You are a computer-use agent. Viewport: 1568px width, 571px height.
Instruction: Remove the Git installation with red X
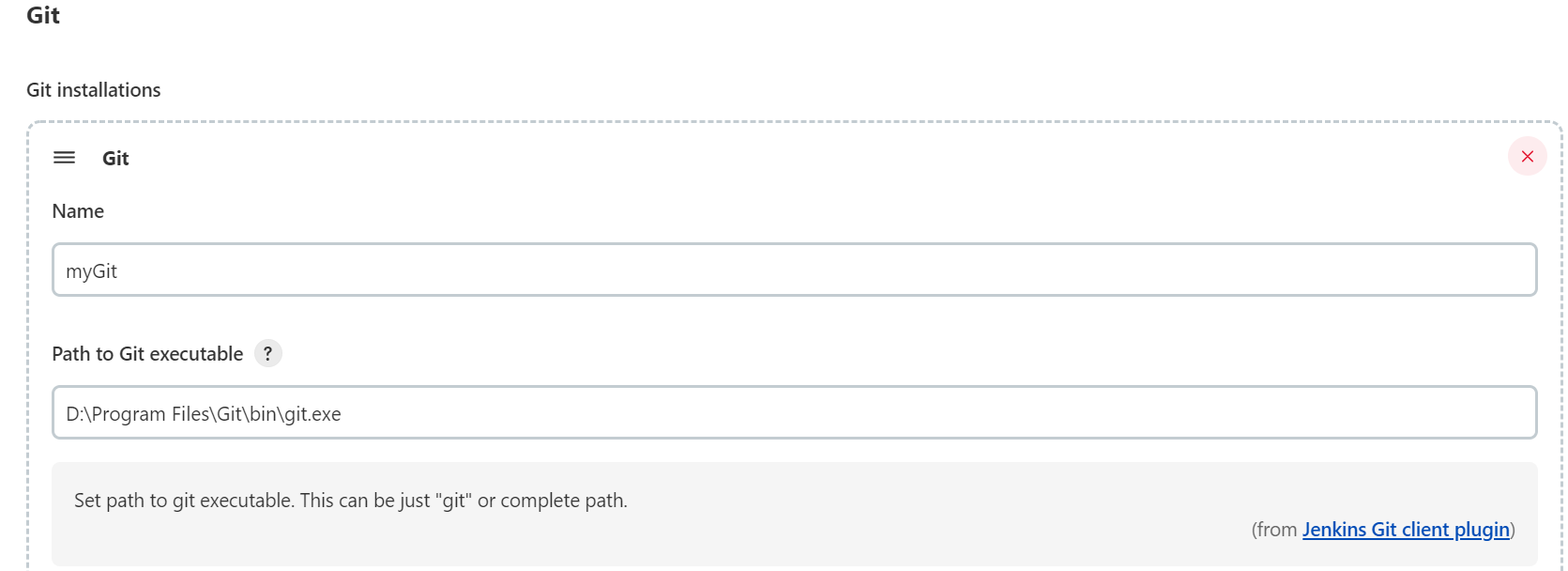coord(1527,157)
